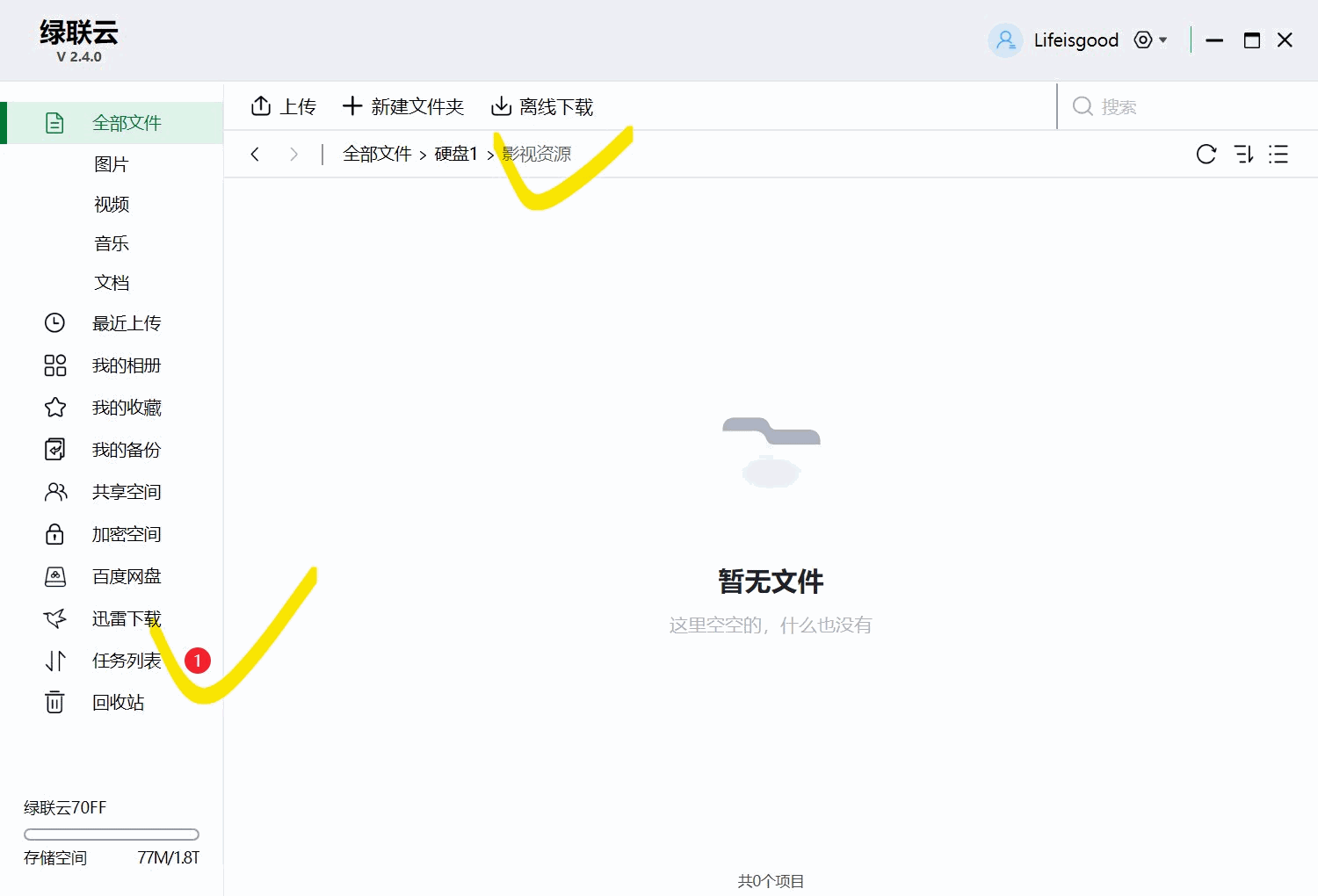The width and height of the screenshot is (1318, 896).
Task: Maximize the window
Action: (x=1252, y=40)
